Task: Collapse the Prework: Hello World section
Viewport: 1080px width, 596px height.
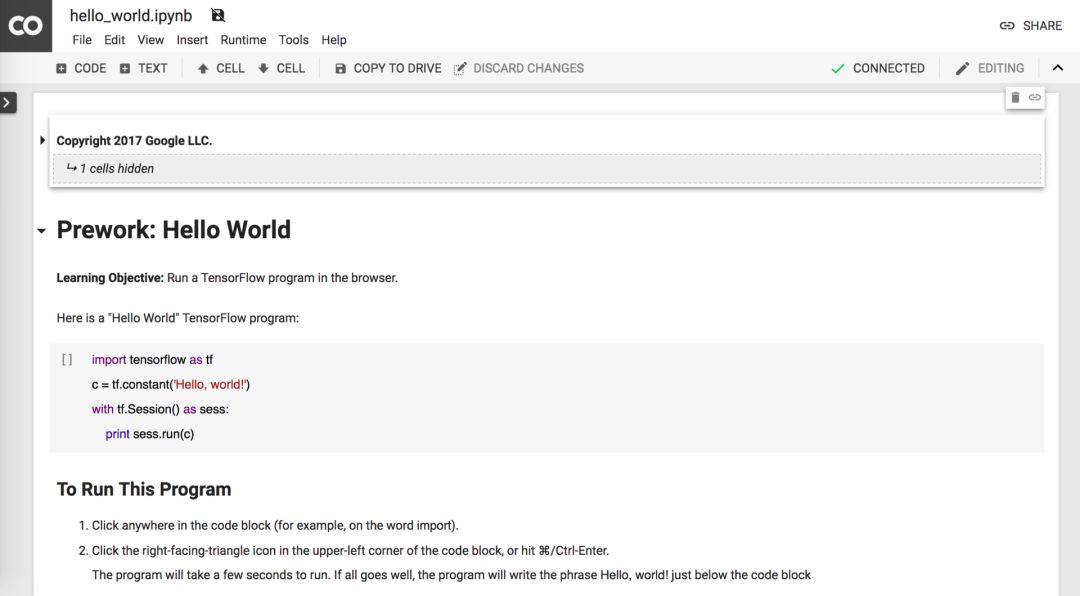Action: [42, 231]
